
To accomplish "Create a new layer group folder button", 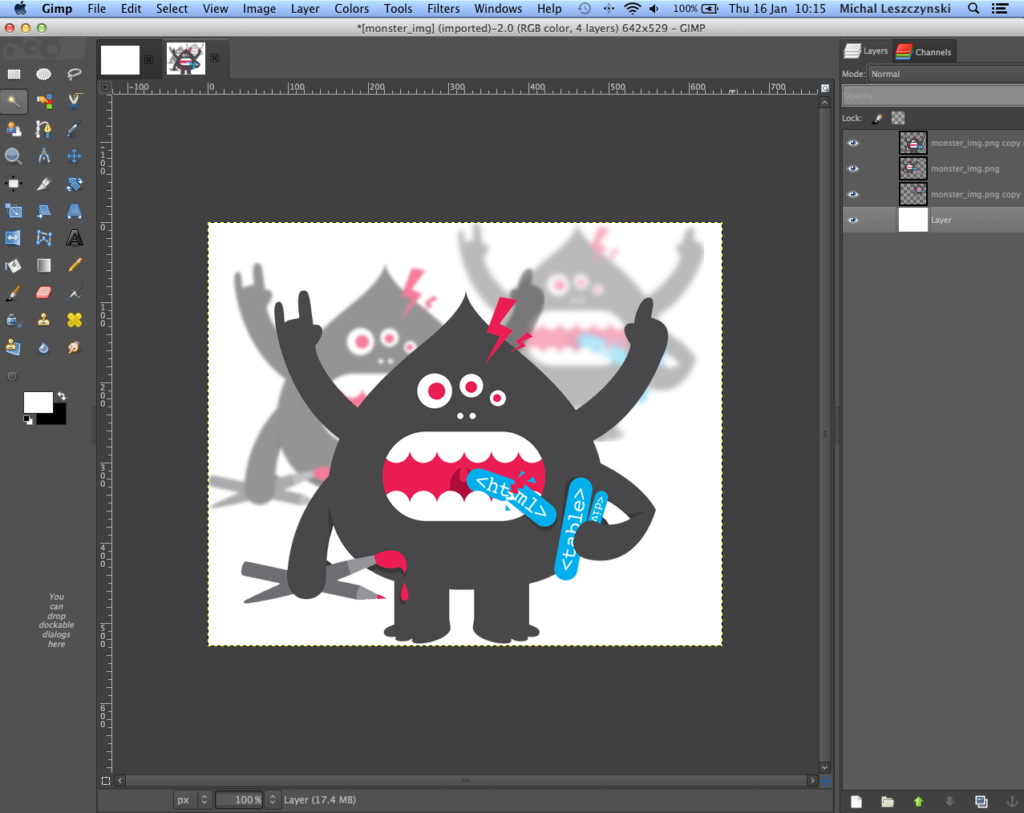I will 887,801.
